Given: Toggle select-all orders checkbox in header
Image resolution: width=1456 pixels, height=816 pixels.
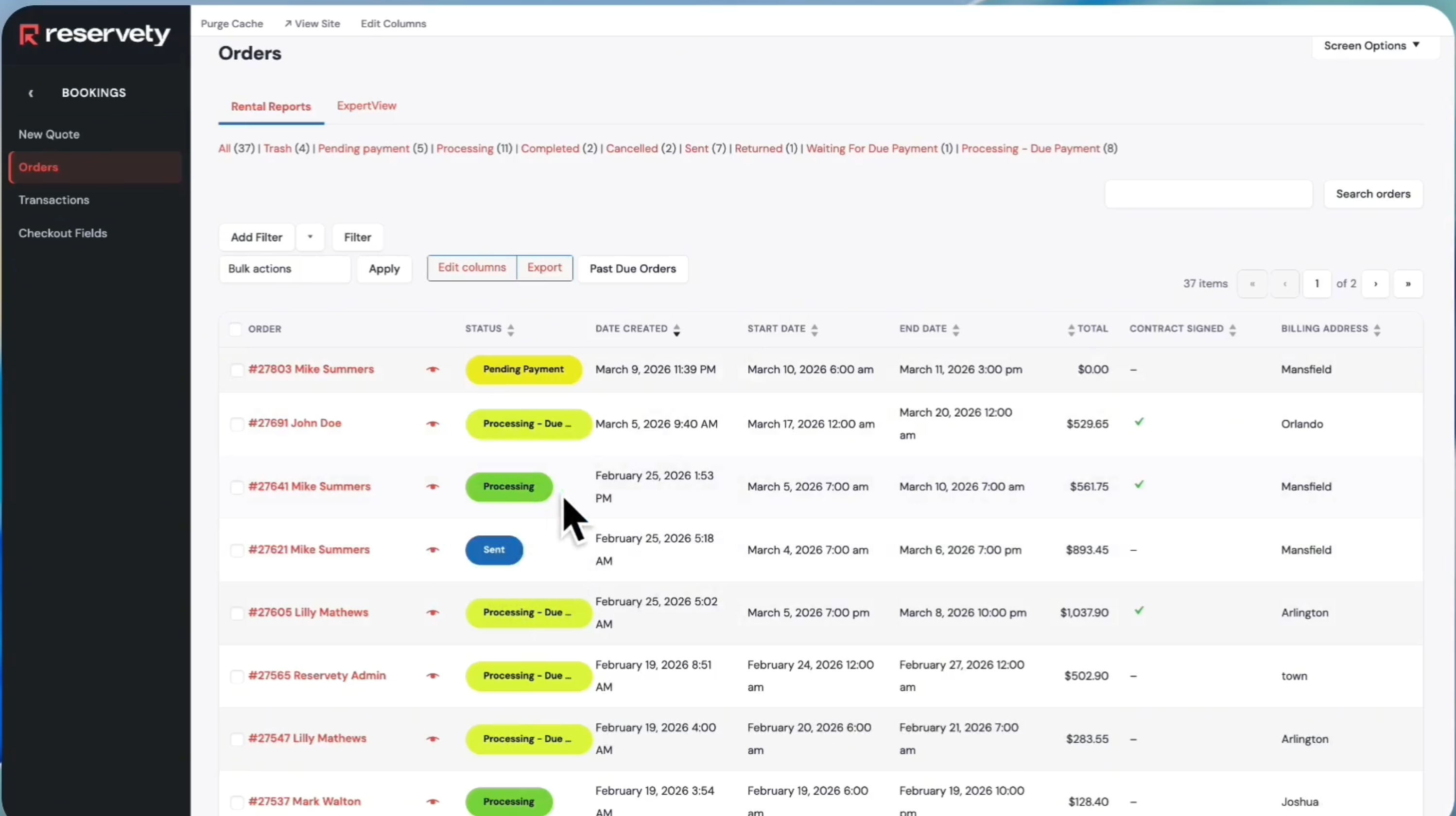Looking at the screenshot, I should pyautogui.click(x=235, y=329).
